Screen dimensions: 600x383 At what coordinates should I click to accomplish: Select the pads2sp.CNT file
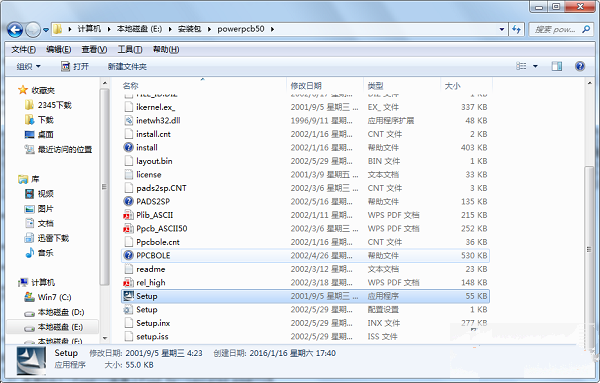click(161, 188)
